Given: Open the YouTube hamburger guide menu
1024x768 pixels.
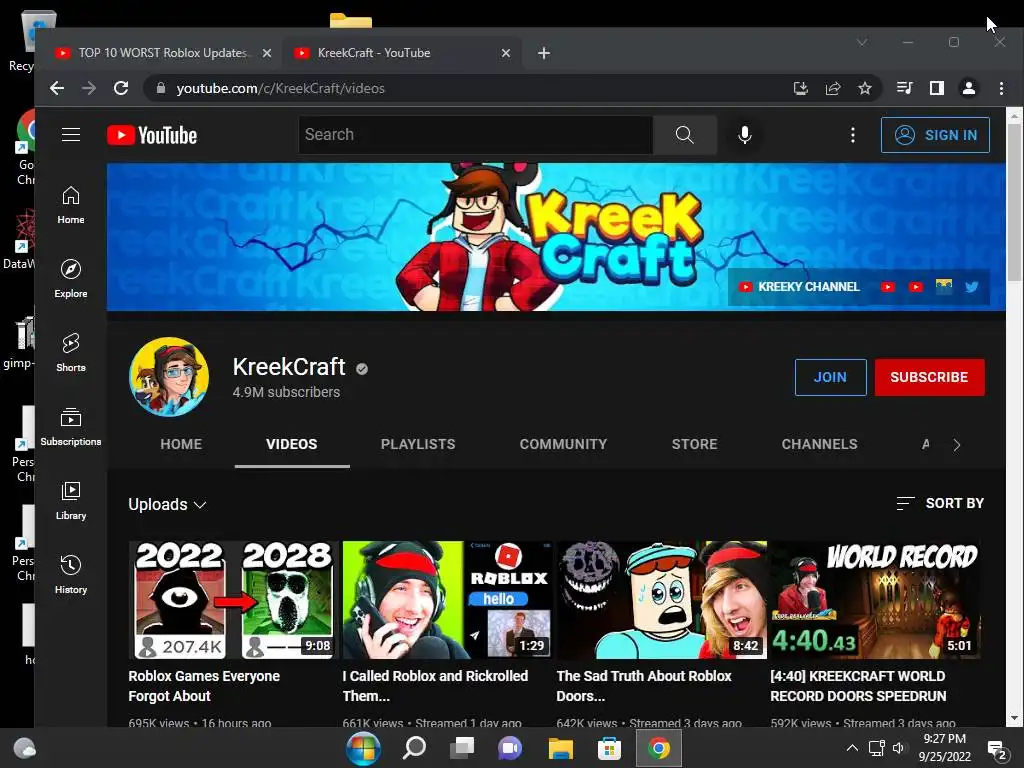Looking at the screenshot, I should tap(71, 135).
